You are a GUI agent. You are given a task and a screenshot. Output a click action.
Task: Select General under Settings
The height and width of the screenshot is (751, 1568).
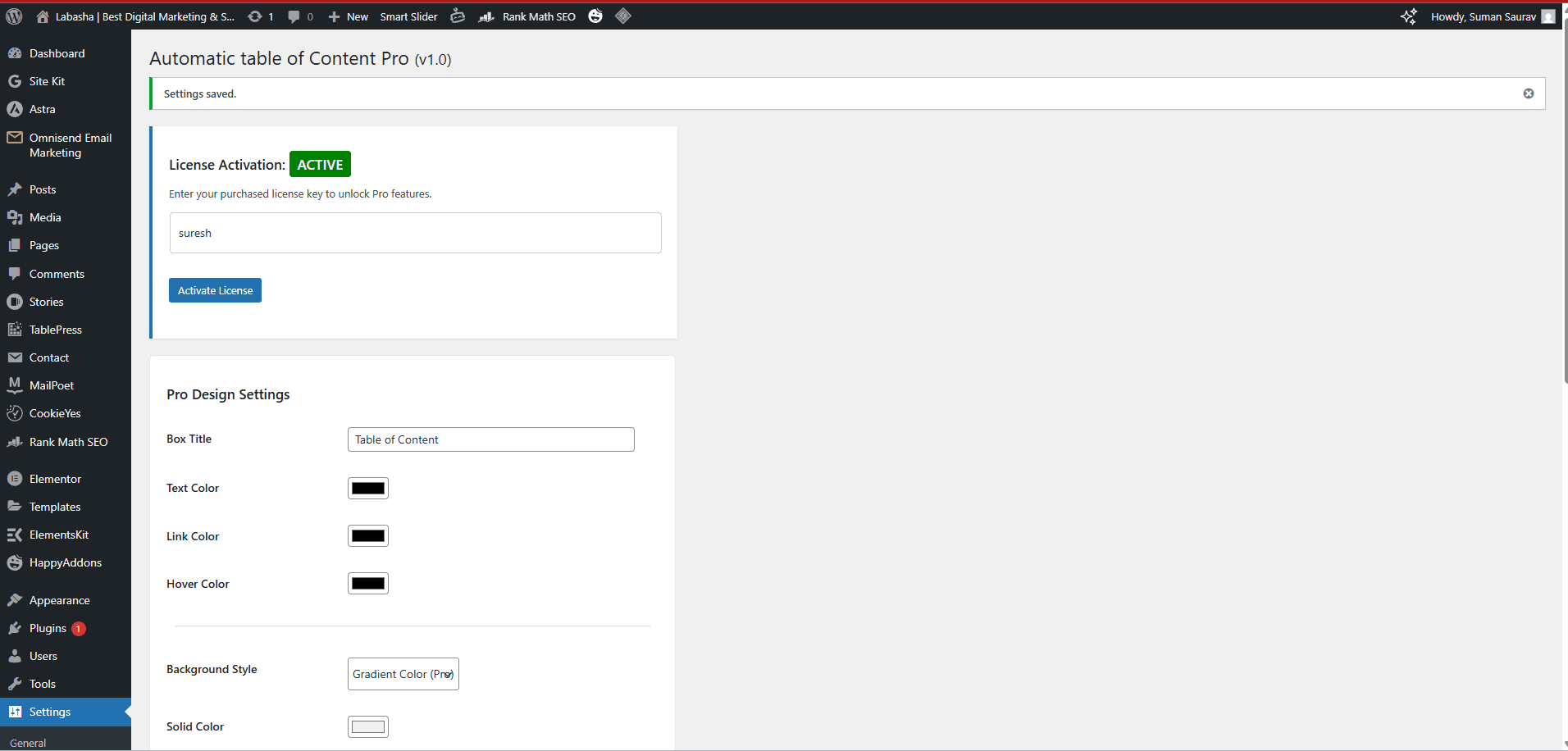29,742
